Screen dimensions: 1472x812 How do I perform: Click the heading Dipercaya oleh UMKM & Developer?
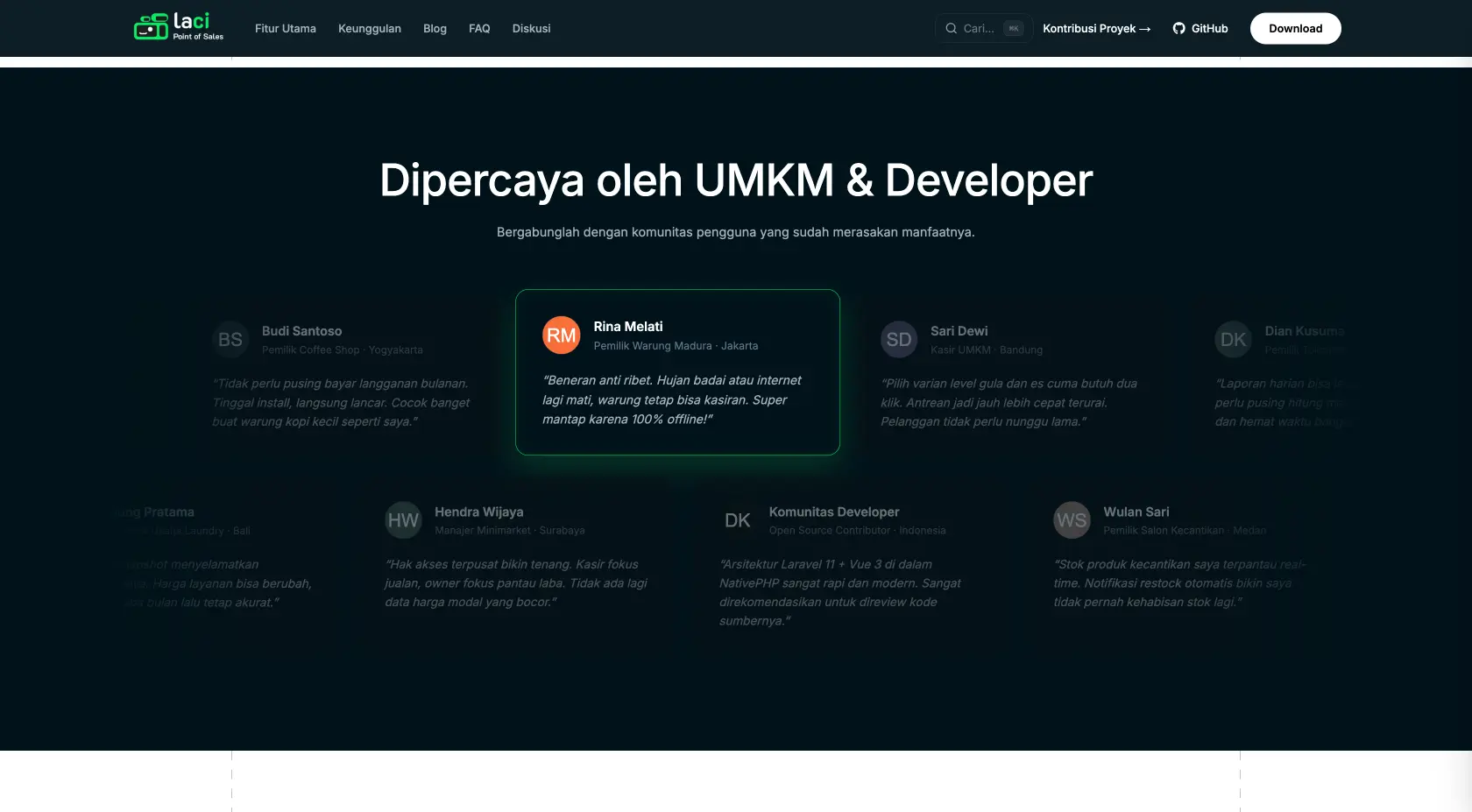click(736, 180)
